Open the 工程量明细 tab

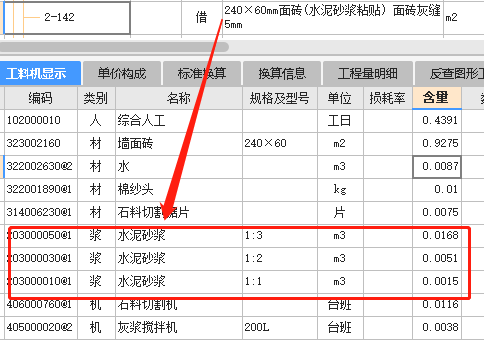[368, 73]
